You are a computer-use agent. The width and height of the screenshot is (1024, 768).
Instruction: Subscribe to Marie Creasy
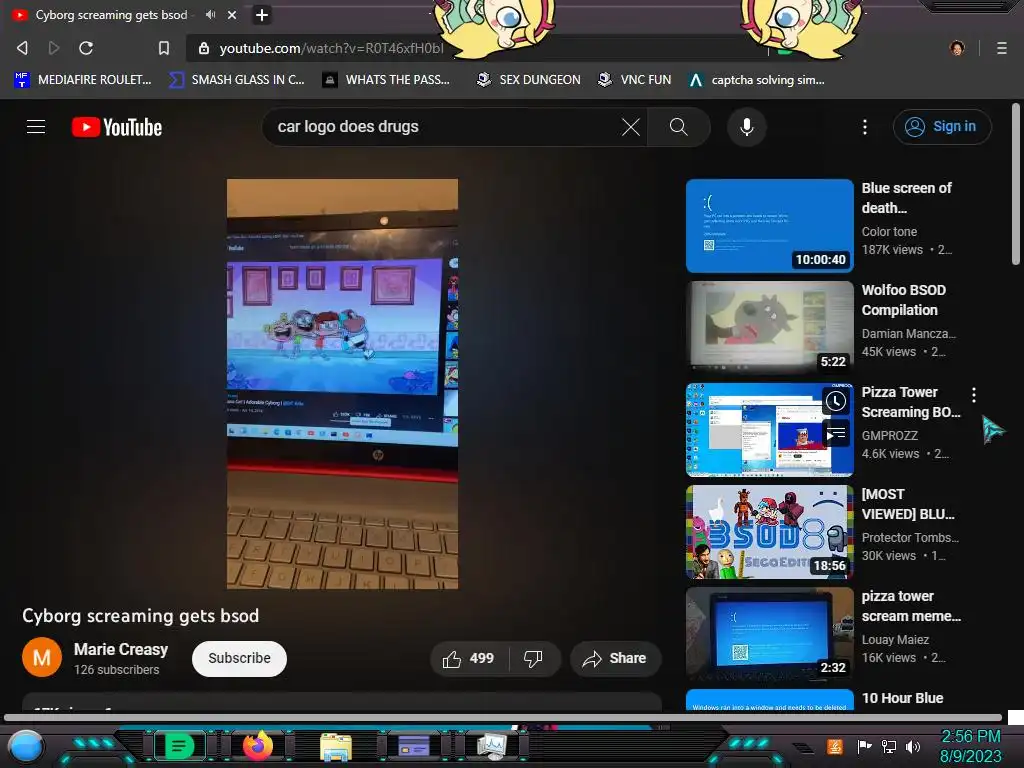pyautogui.click(x=239, y=658)
